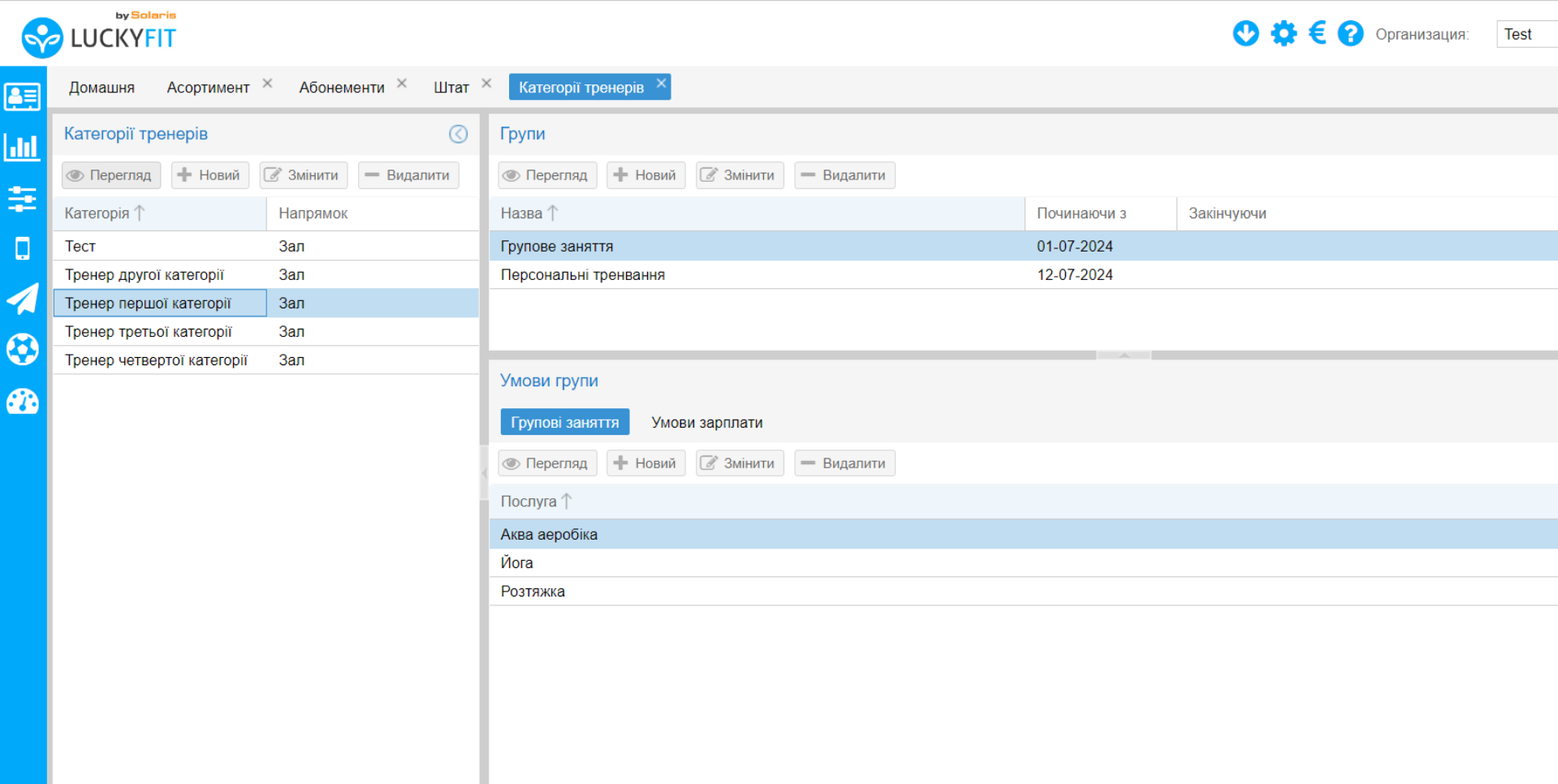The image size is (1558, 784).
Task: Open the soccer ball sidebar icon
Action: 23,349
